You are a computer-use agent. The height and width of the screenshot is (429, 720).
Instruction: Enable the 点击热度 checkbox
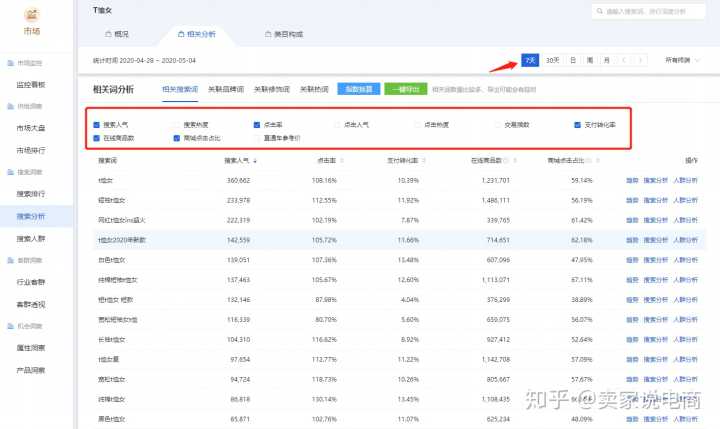coord(417,125)
